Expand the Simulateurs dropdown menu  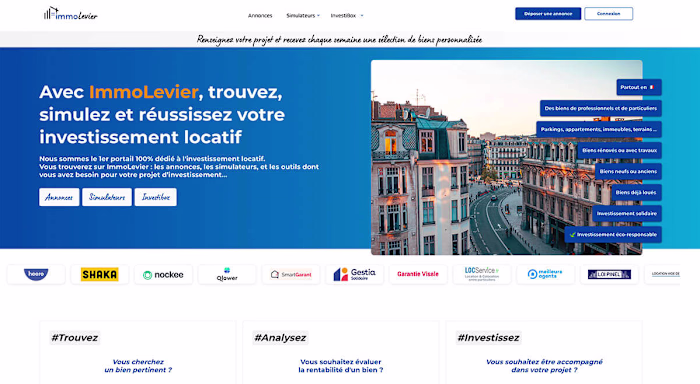pos(303,16)
